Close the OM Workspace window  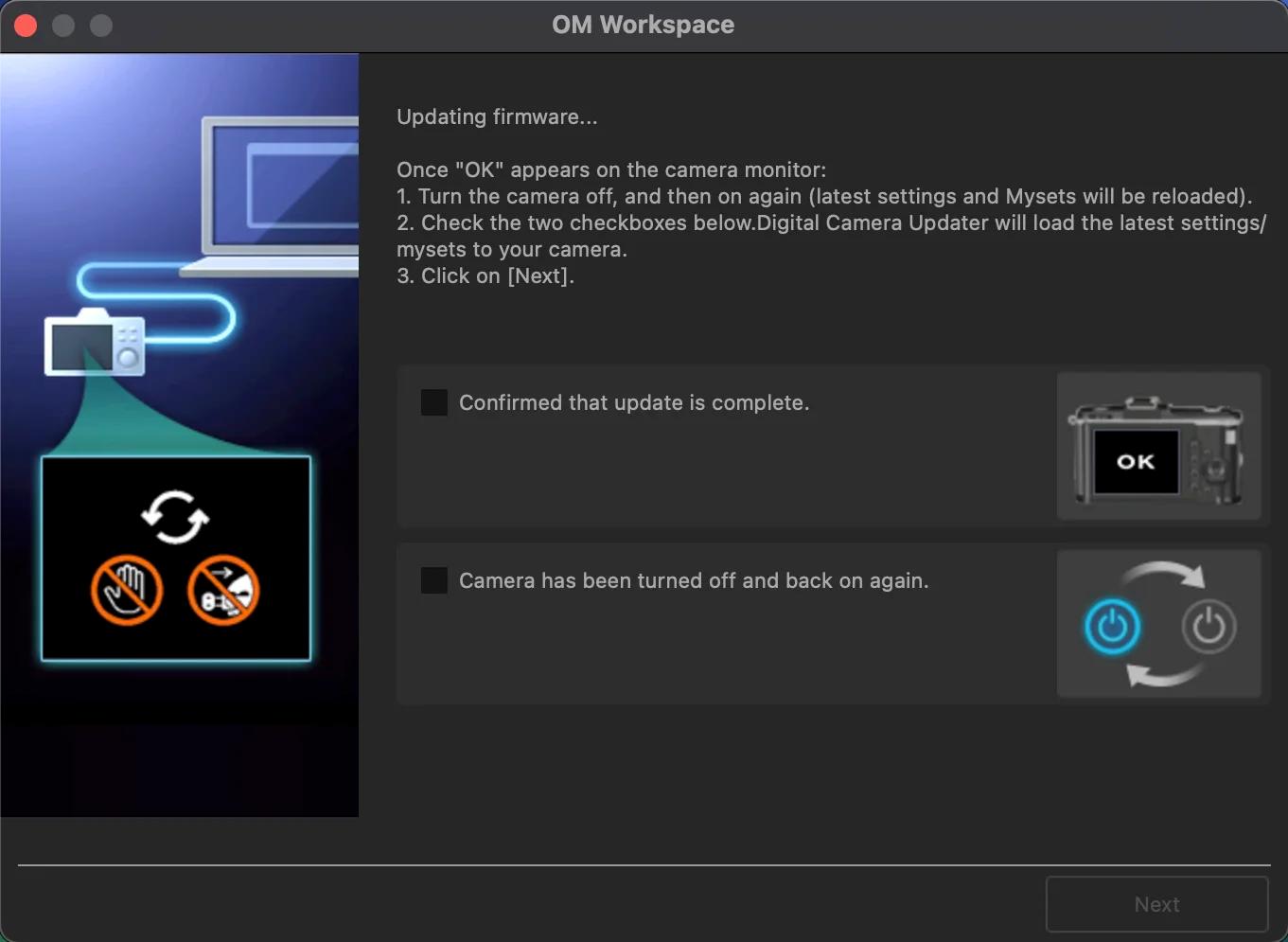pyautogui.click(x=26, y=26)
